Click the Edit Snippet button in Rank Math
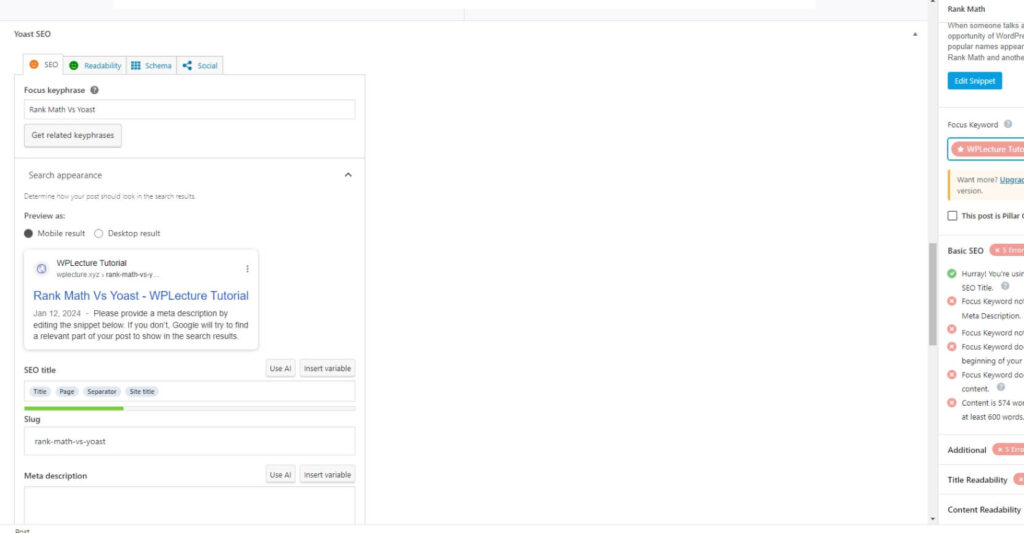Viewport: 1024px width, 533px height. point(974,81)
